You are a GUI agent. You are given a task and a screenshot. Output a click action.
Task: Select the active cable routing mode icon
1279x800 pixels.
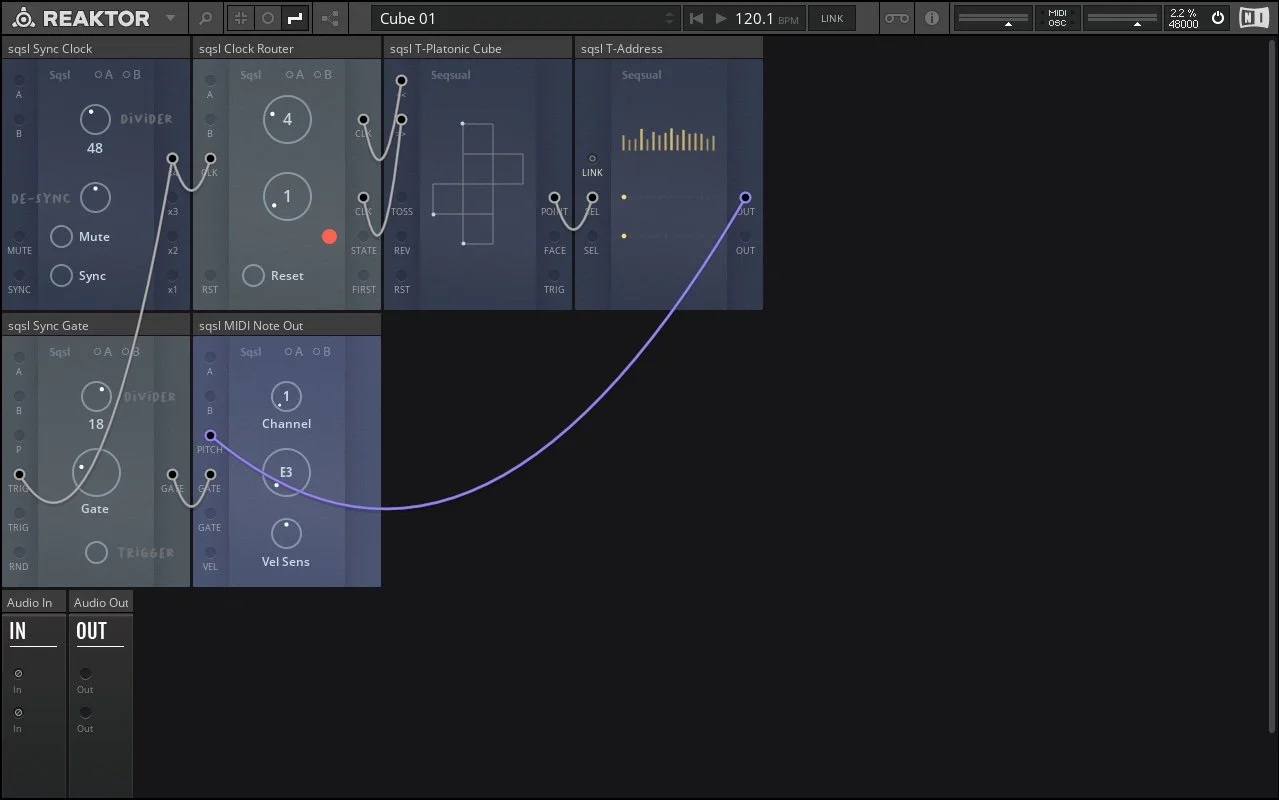pos(294,18)
